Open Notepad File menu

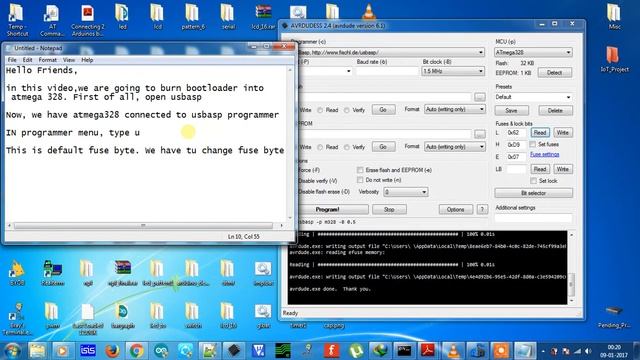coord(12,60)
